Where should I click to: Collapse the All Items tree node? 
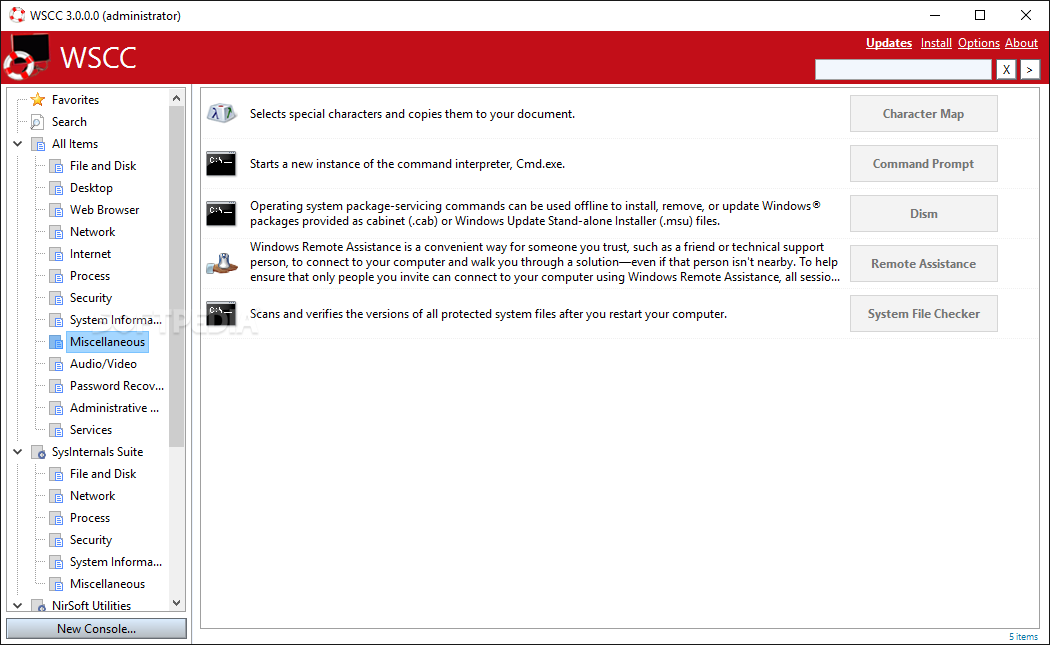18,143
